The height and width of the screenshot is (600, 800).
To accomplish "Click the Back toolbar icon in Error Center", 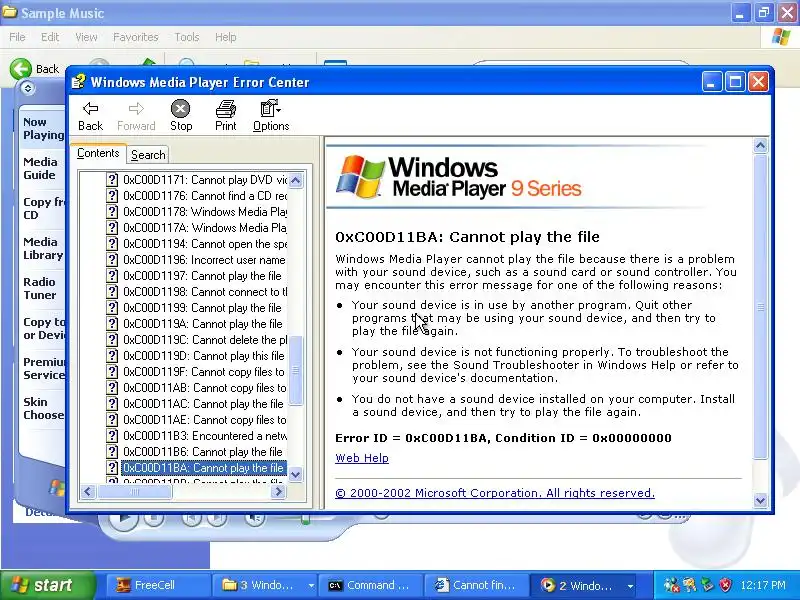I will coord(90,116).
